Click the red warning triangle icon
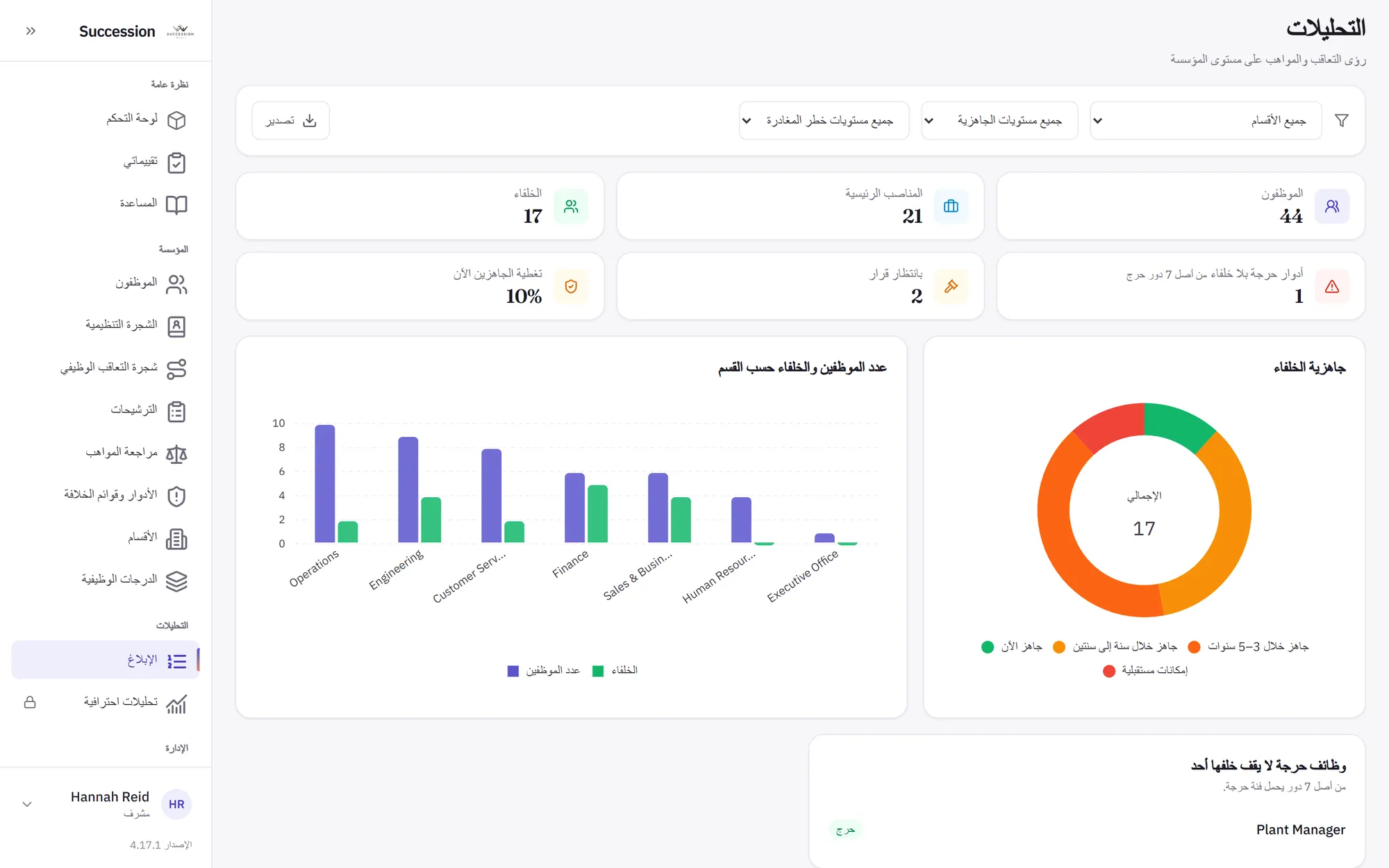Viewport: 1389px width, 868px height. point(1332,286)
